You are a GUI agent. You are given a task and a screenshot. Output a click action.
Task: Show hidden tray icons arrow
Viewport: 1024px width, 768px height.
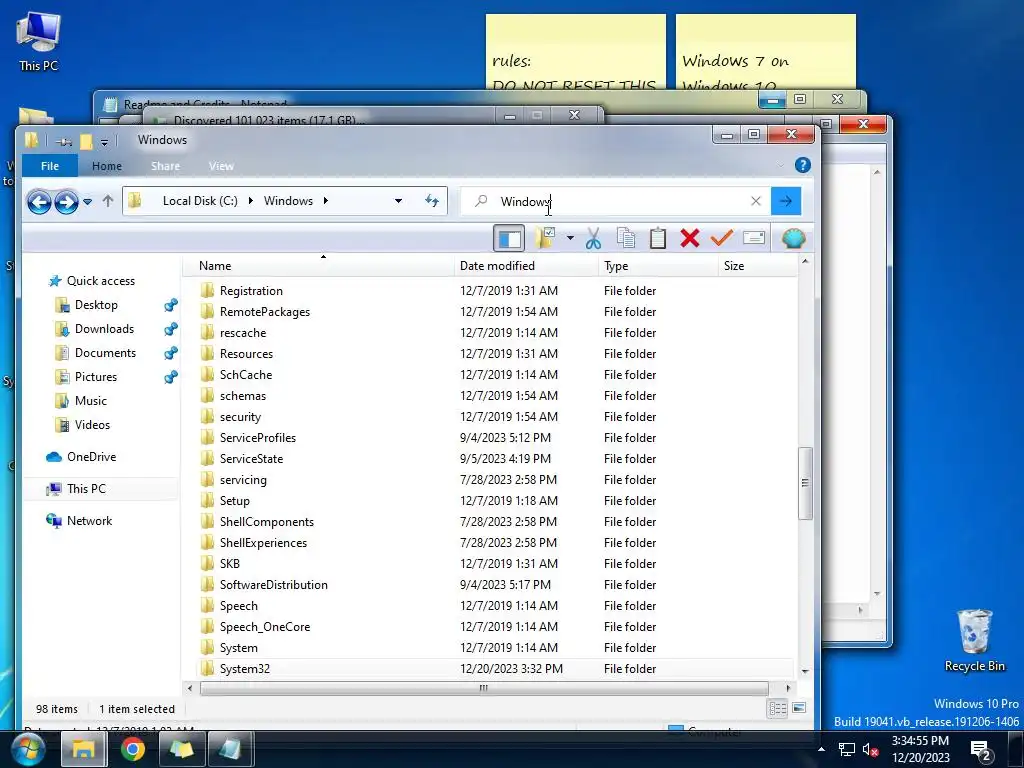click(x=822, y=749)
